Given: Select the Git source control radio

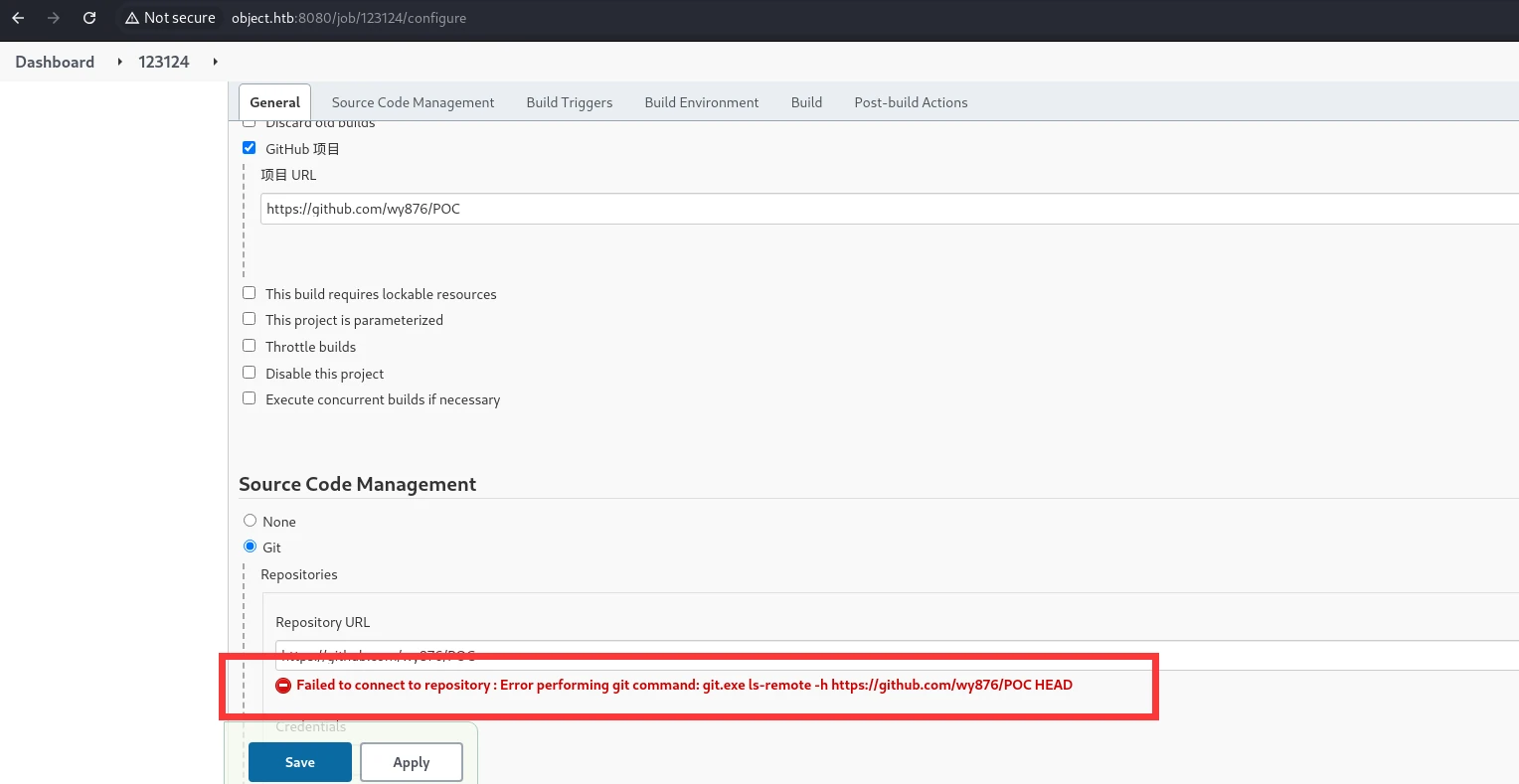Looking at the screenshot, I should tap(251, 547).
